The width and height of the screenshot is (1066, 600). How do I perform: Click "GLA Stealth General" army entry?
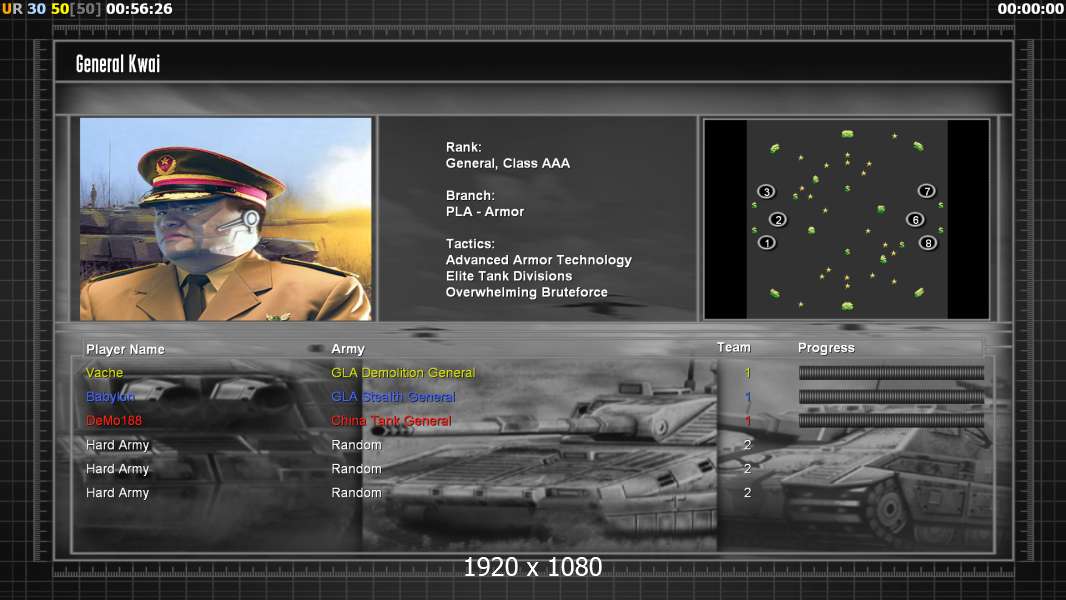coord(393,397)
